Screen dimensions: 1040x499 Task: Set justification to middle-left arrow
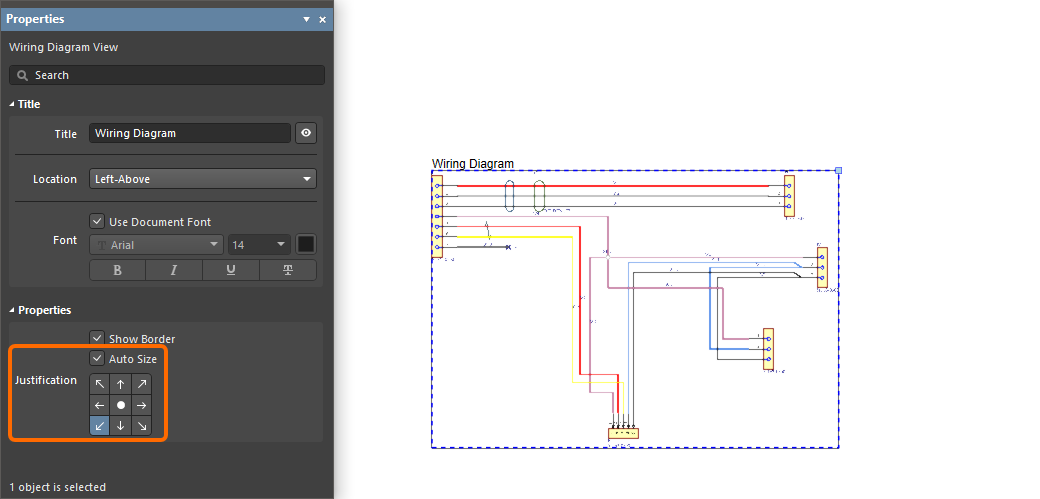(99, 405)
